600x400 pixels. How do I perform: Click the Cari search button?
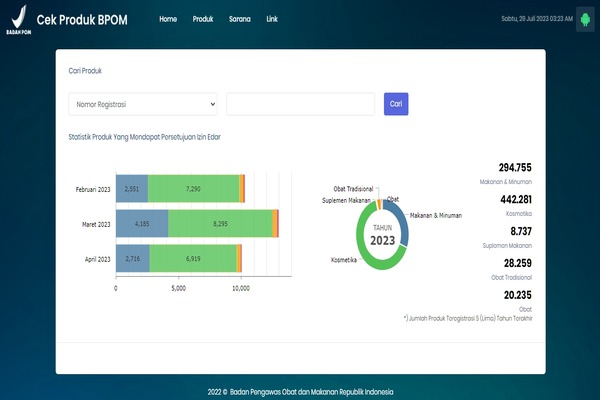point(396,104)
